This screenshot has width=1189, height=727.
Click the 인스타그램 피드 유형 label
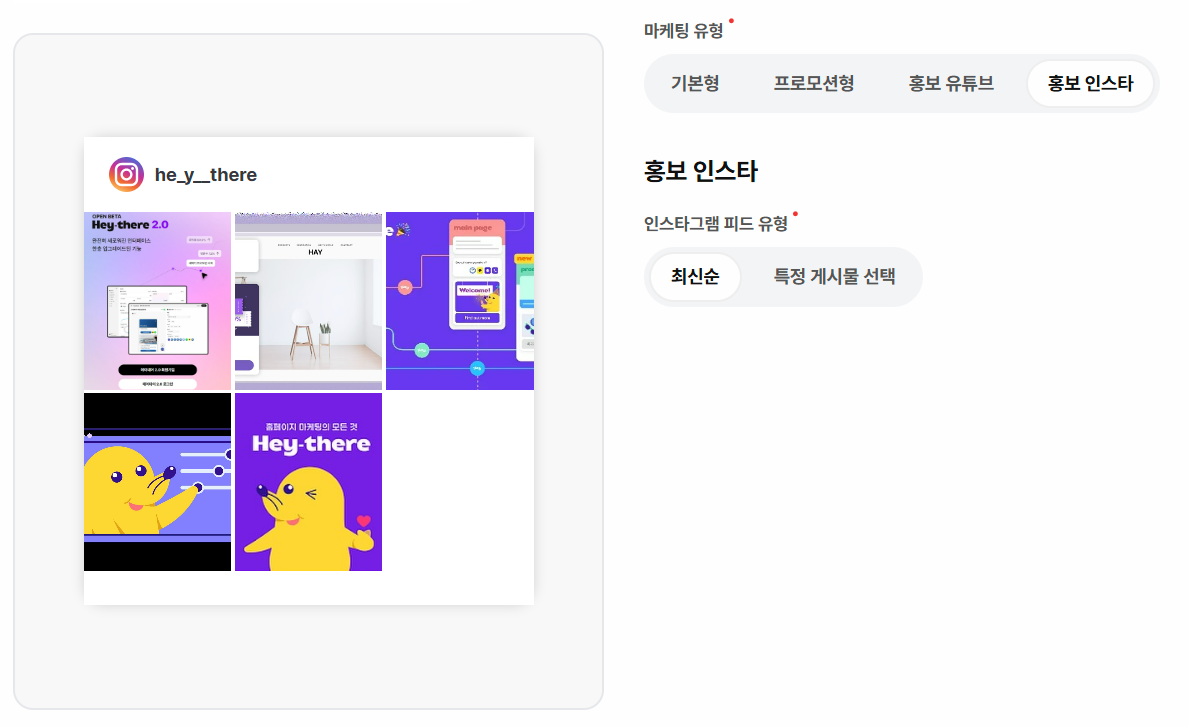(716, 224)
